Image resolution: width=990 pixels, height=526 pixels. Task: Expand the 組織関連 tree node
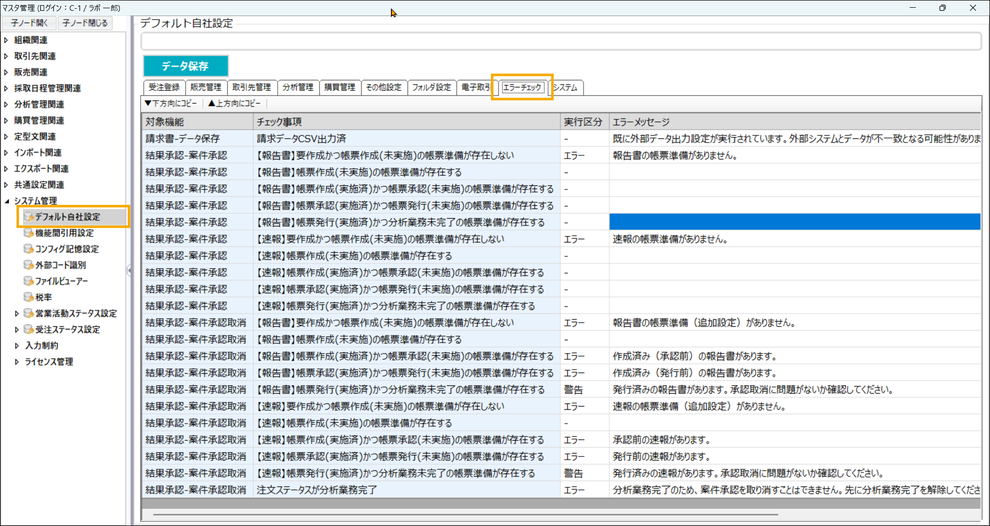(x=6, y=40)
